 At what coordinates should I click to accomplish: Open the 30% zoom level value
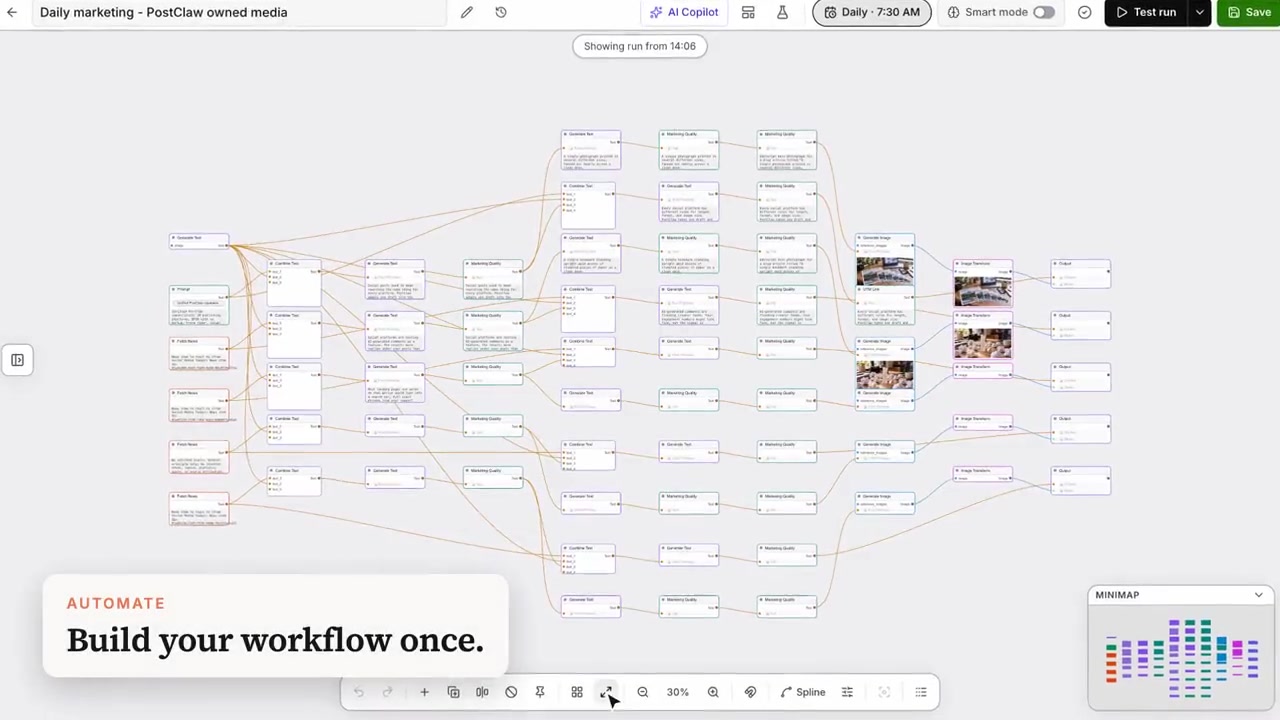tap(678, 692)
